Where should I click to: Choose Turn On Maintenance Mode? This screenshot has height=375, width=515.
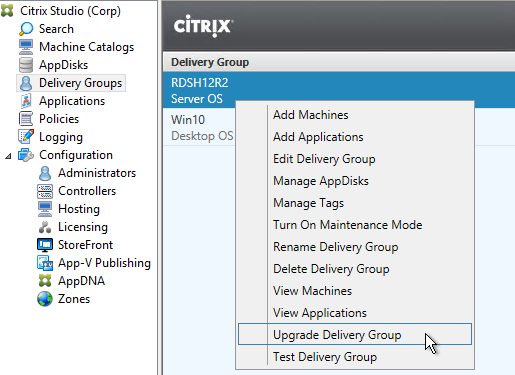click(355, 225)
